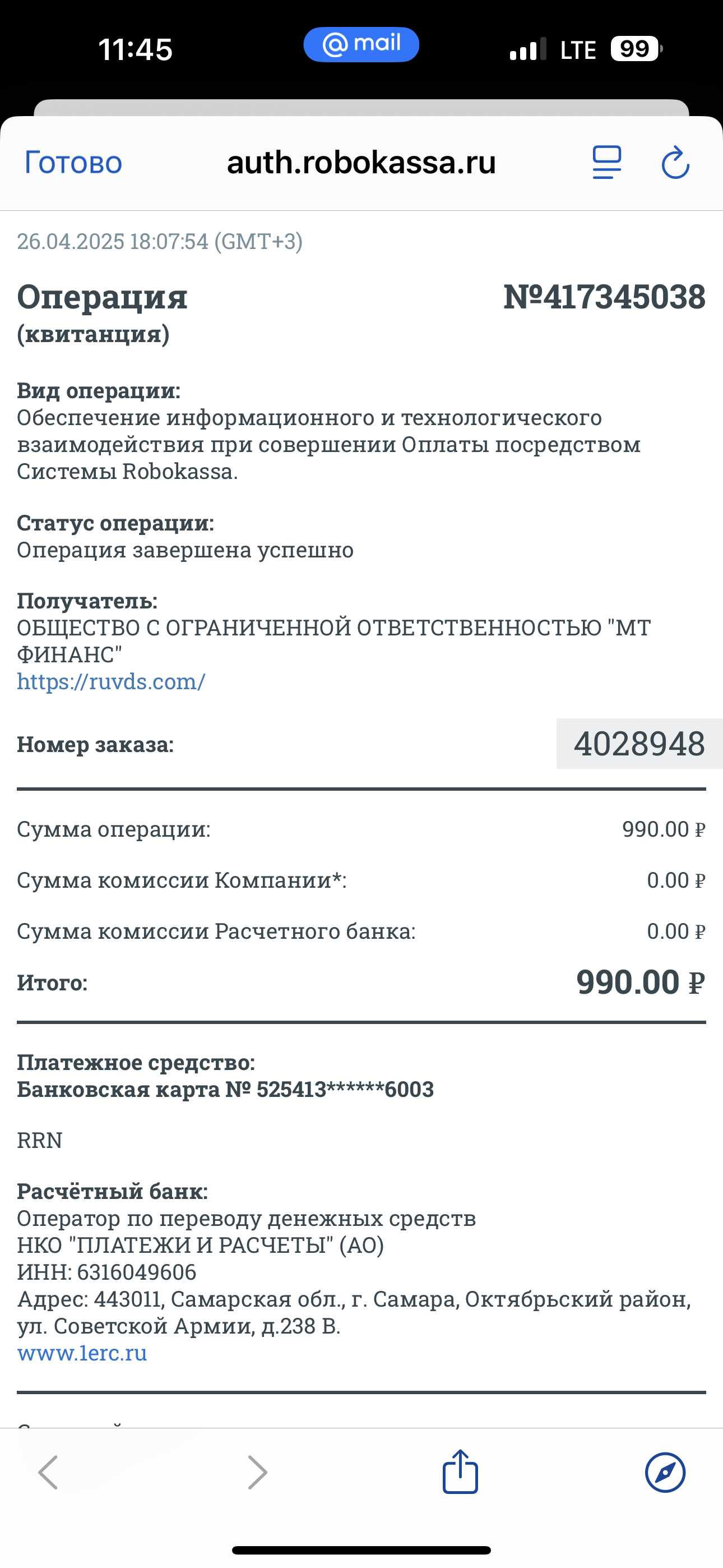Tap the home indicator bar
The height and width of the screenshot is (1568, 723).
[361, 1551]
